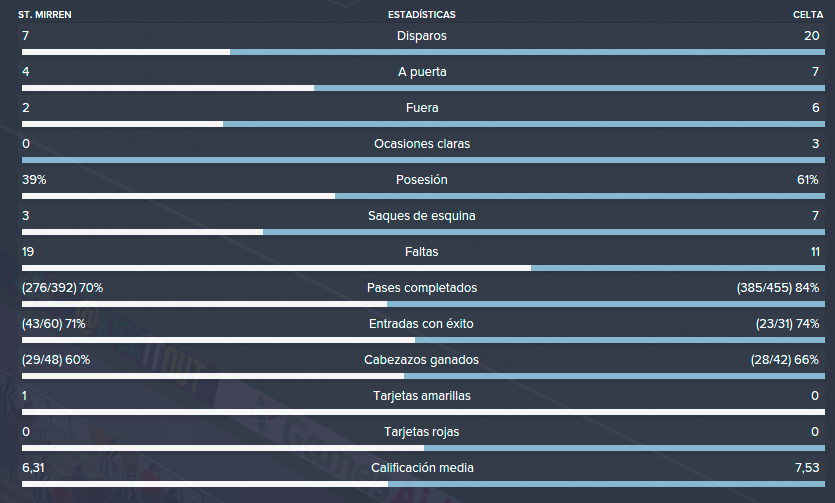
Task: Click St. Mirren's 39% possession value
Action: 34,180
